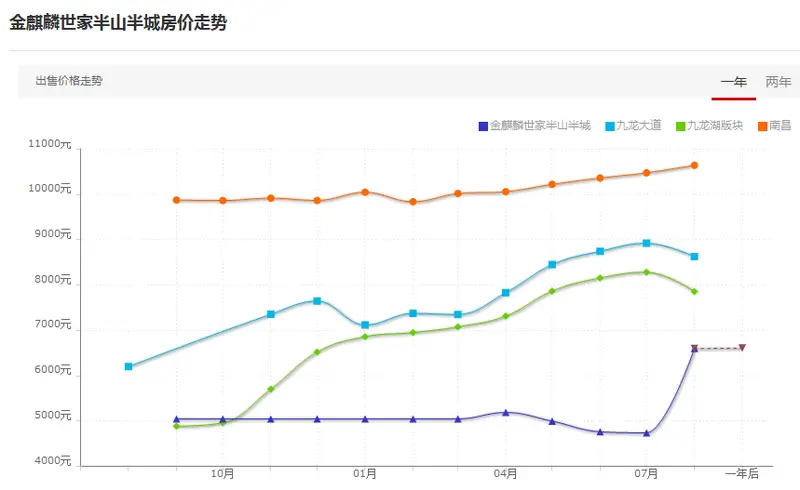Select the green point at 01月
800x490 pixels.
point(365,337)
